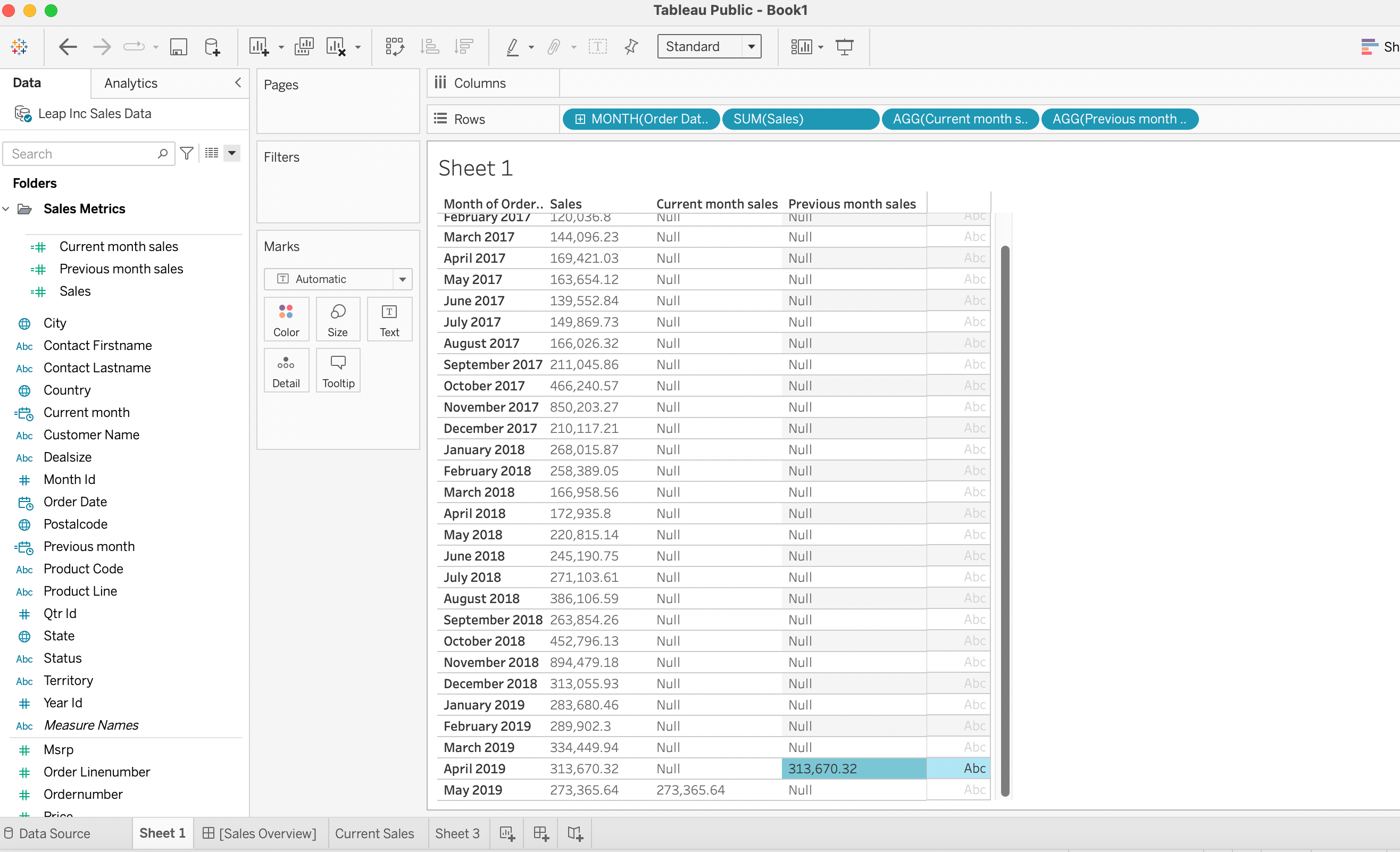Image resolution: width=1400 pixels, height=852 pixels.
Task: Click the Presentation Mode icon
Action: point(844,47)
